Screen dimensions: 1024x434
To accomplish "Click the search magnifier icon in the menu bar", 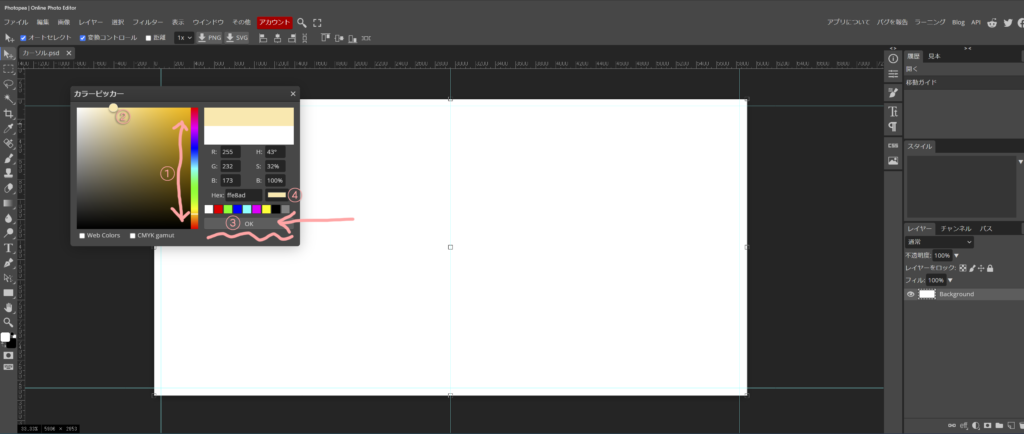I will (x=302, y=22).
